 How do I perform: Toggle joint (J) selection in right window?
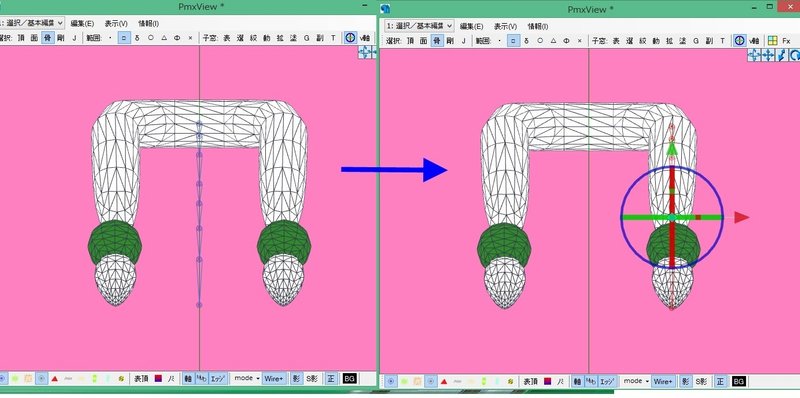pyautogui.click(x=463, y=41)
